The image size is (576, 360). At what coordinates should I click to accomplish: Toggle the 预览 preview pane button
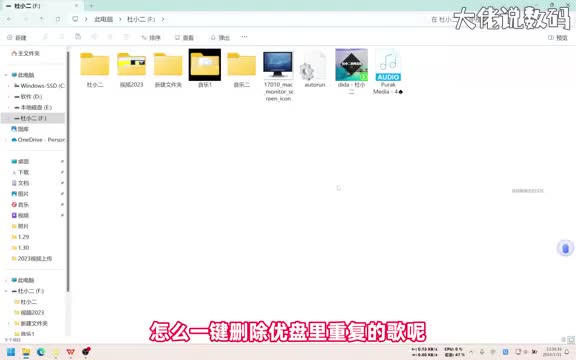[x=558, y=37]
